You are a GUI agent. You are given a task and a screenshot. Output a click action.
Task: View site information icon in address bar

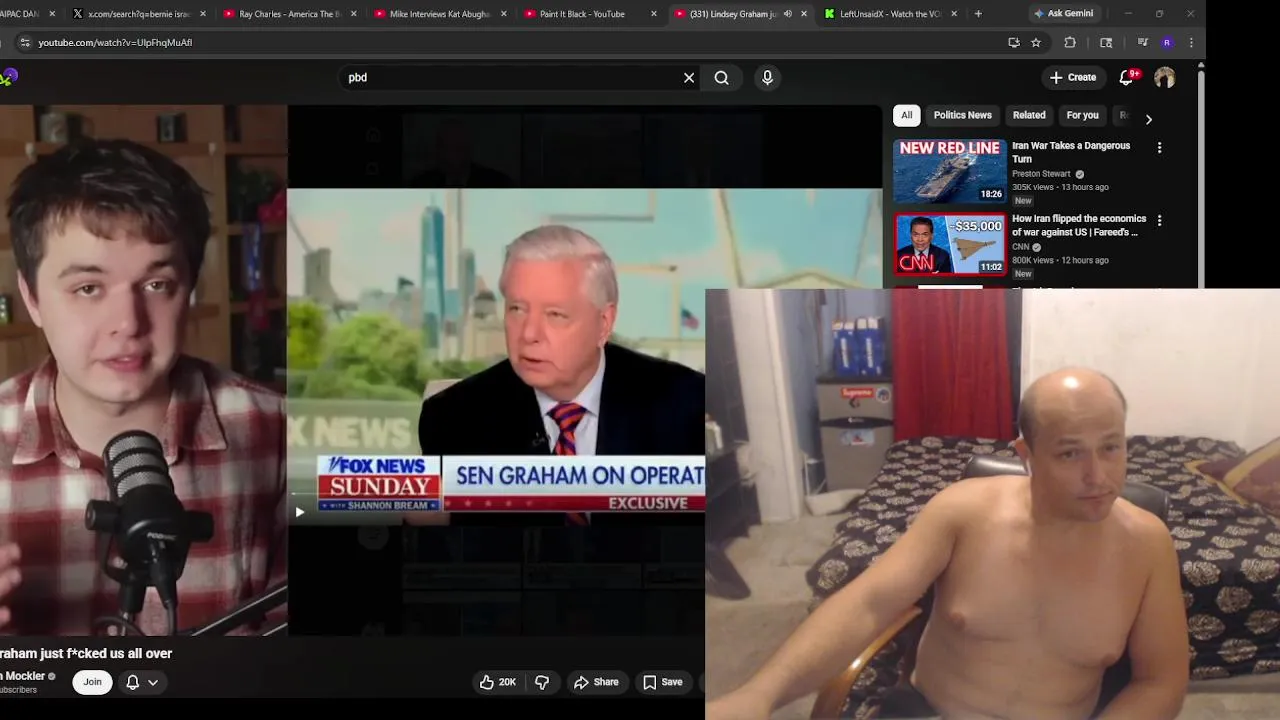[x=25, y=42]
